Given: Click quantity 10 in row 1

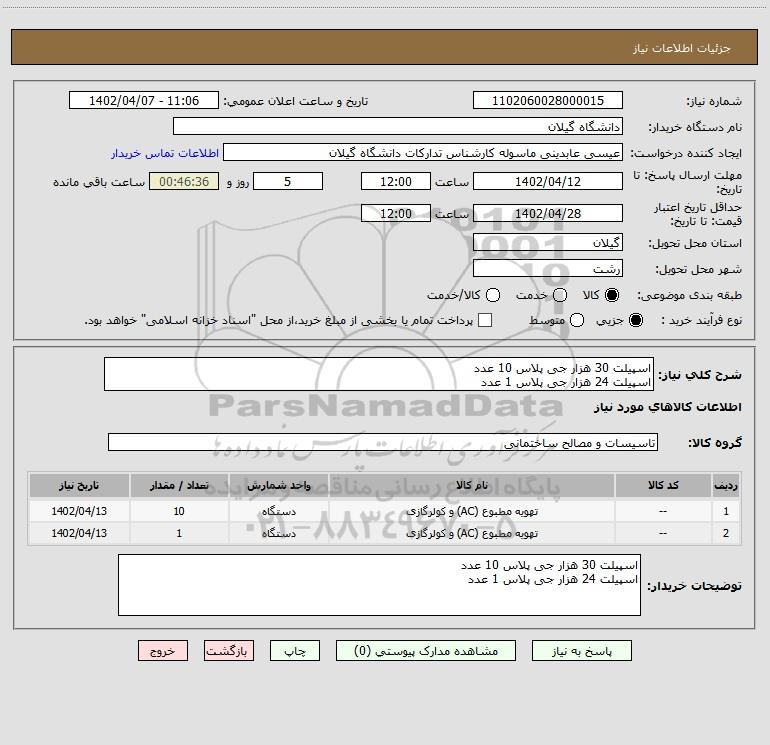Looking at the screenshot, I should tap(179, 511).
